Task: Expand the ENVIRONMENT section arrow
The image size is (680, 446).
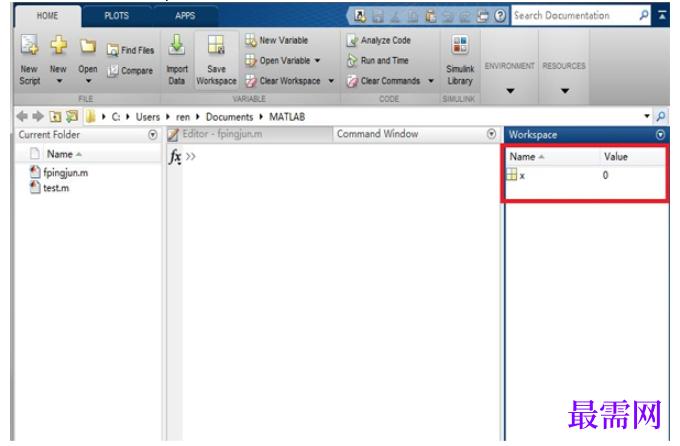Action: coord(510,91)
